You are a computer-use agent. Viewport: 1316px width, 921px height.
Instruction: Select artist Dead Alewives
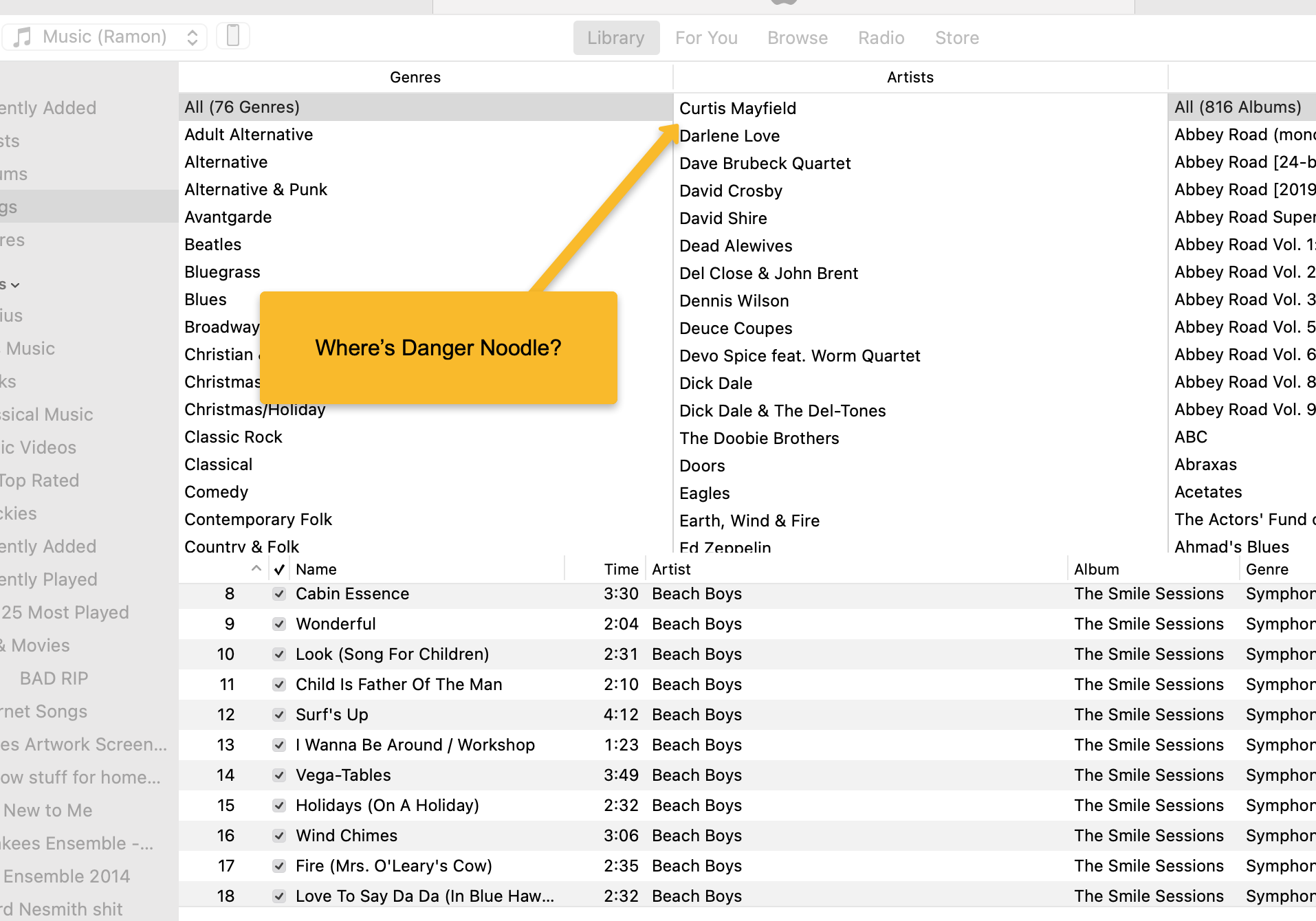pos(921,246)
